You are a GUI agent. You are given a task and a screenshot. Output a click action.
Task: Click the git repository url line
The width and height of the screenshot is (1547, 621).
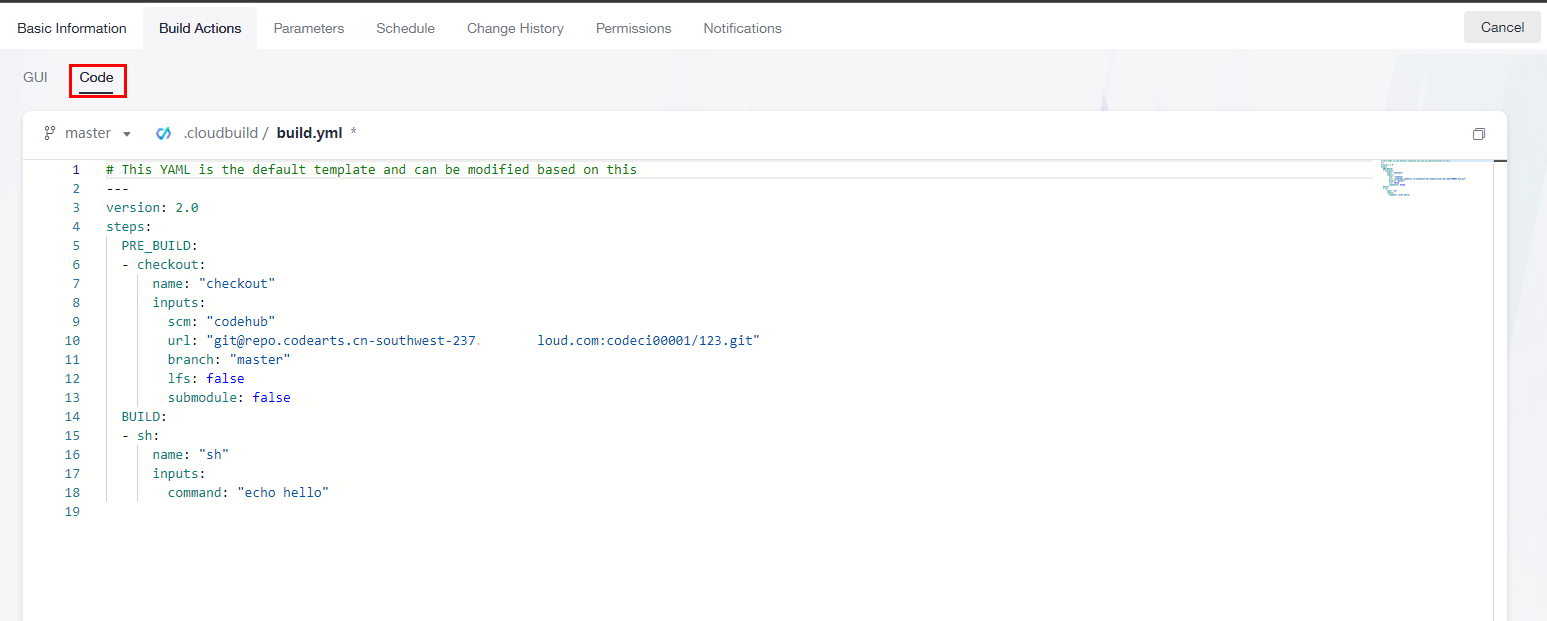click(464, 341)
